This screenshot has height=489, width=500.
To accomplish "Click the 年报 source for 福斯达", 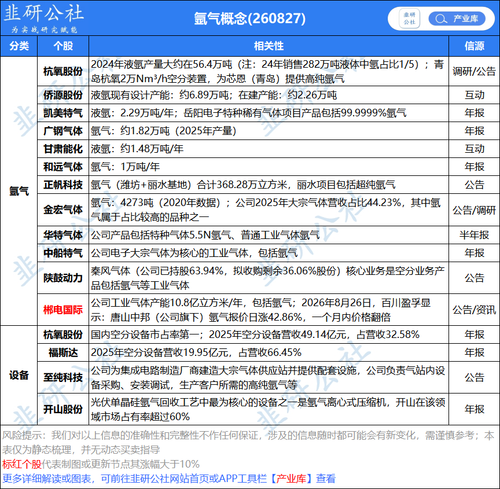I will (x=474, y=353).
